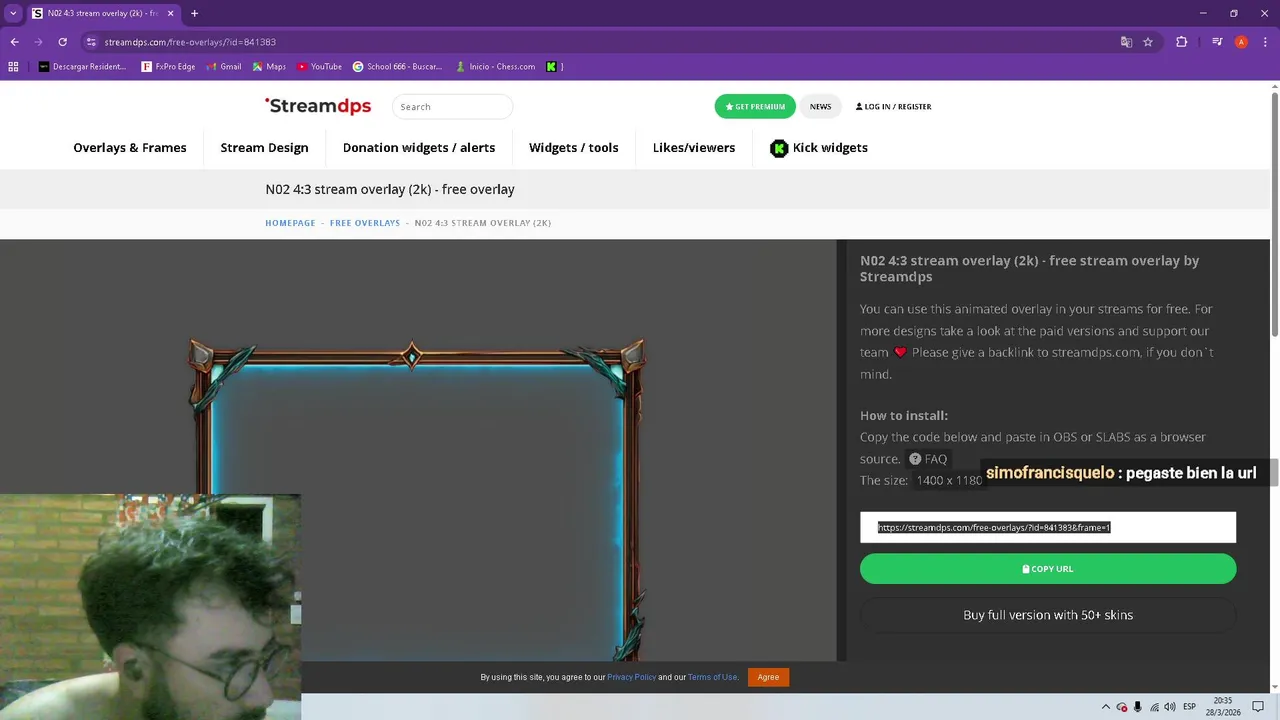The width and height of the screenshot is (1280, 720).
Task: Click the overlay URL text field
Action: [1048, 527]
